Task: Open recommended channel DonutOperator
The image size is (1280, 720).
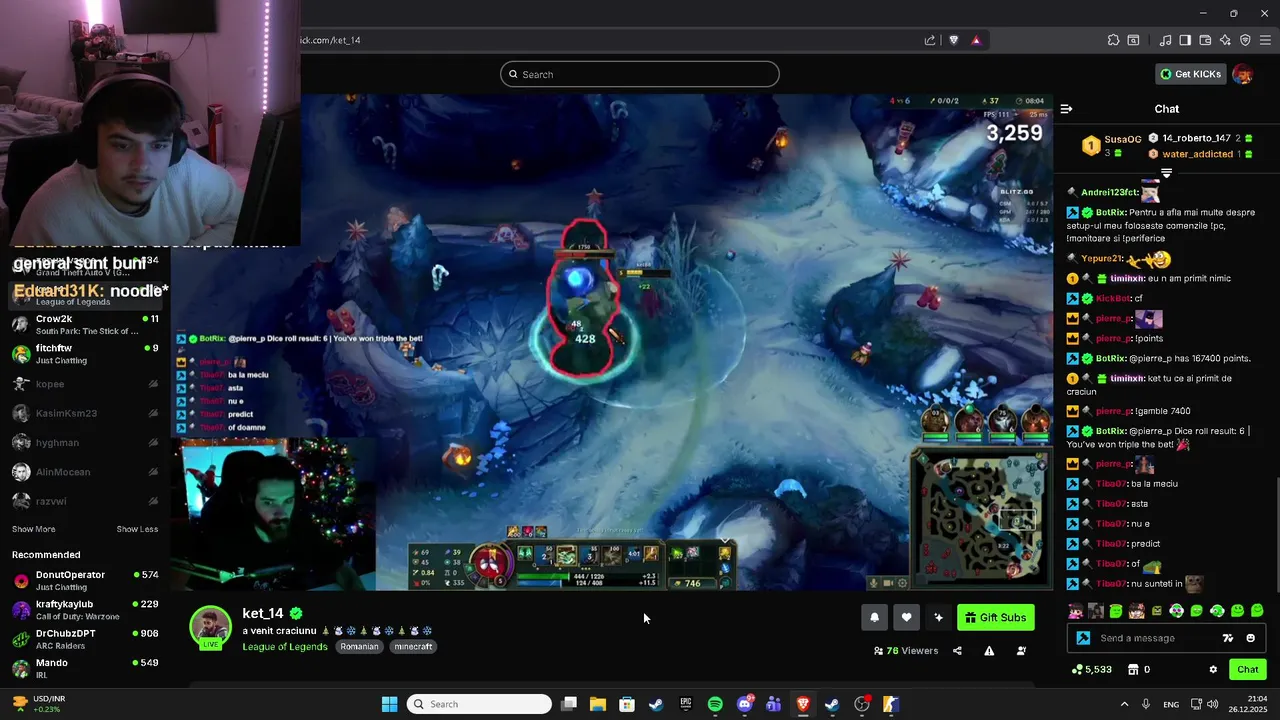Action: point(85,580)
